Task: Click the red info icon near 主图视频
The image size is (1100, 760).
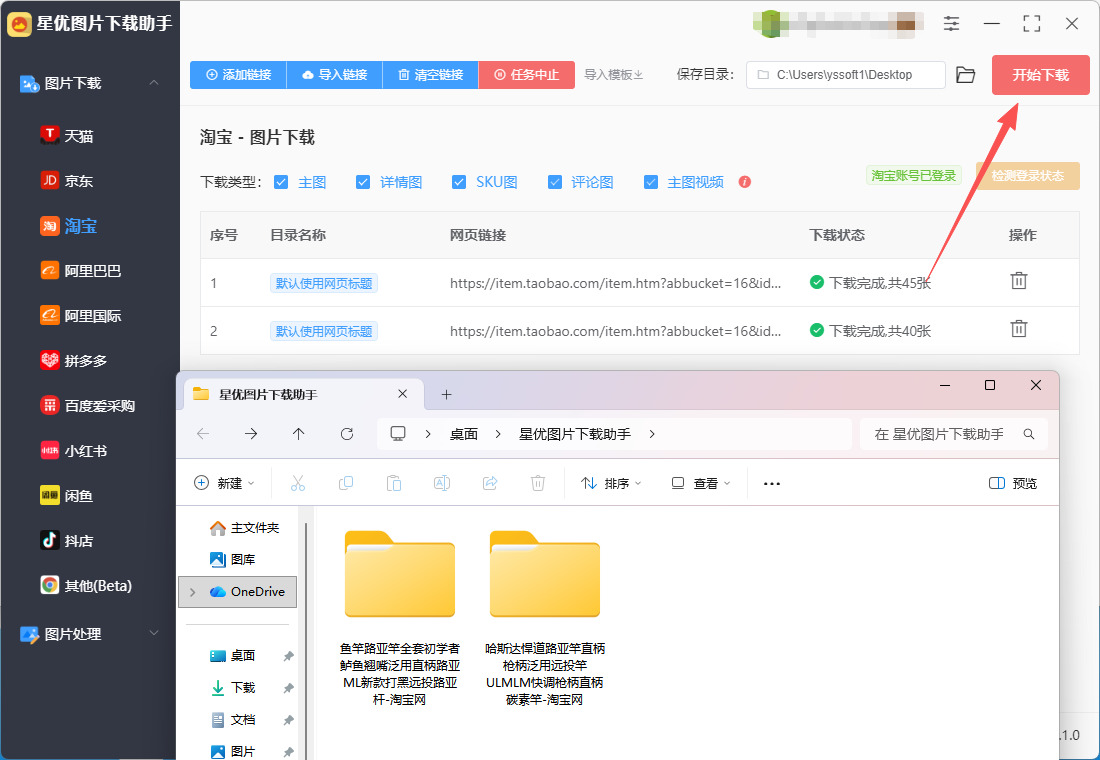Action: click(x=744, y=182)
